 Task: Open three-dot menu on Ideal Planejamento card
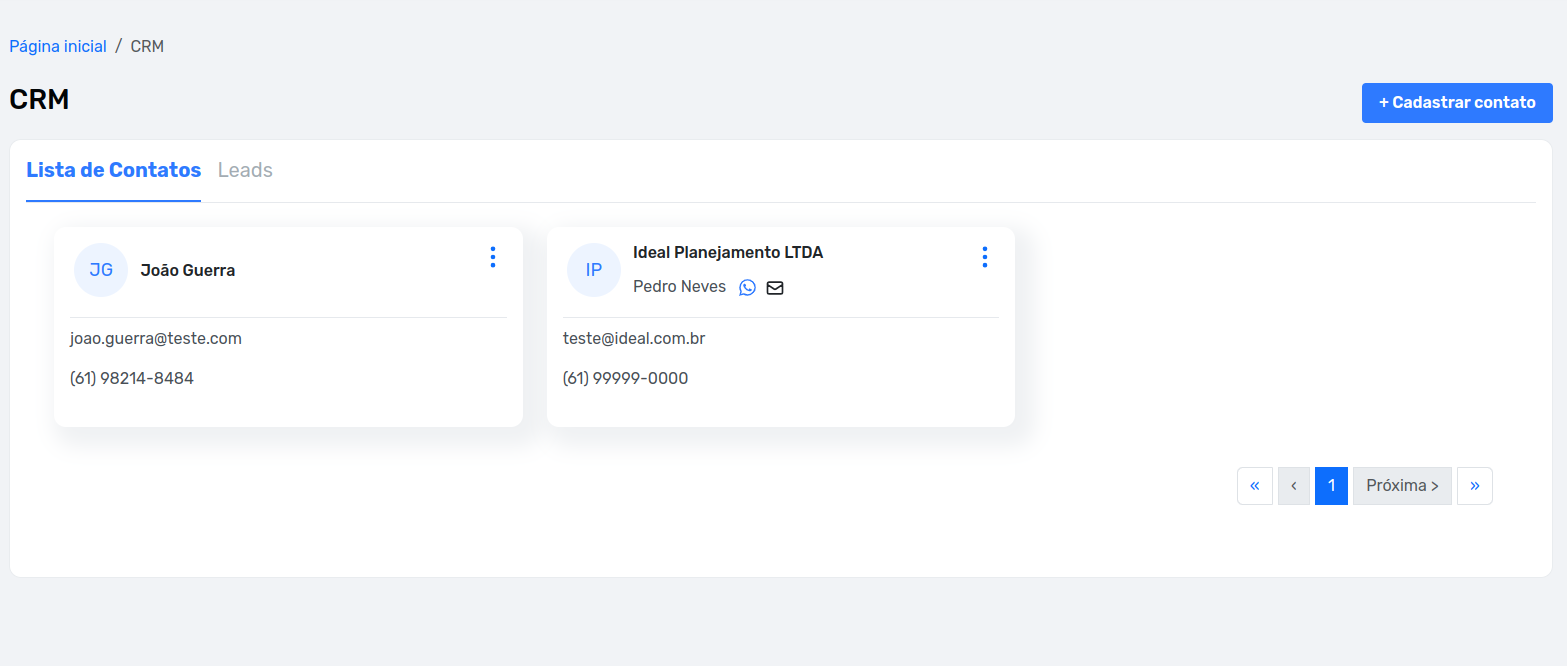click(984, 257)
